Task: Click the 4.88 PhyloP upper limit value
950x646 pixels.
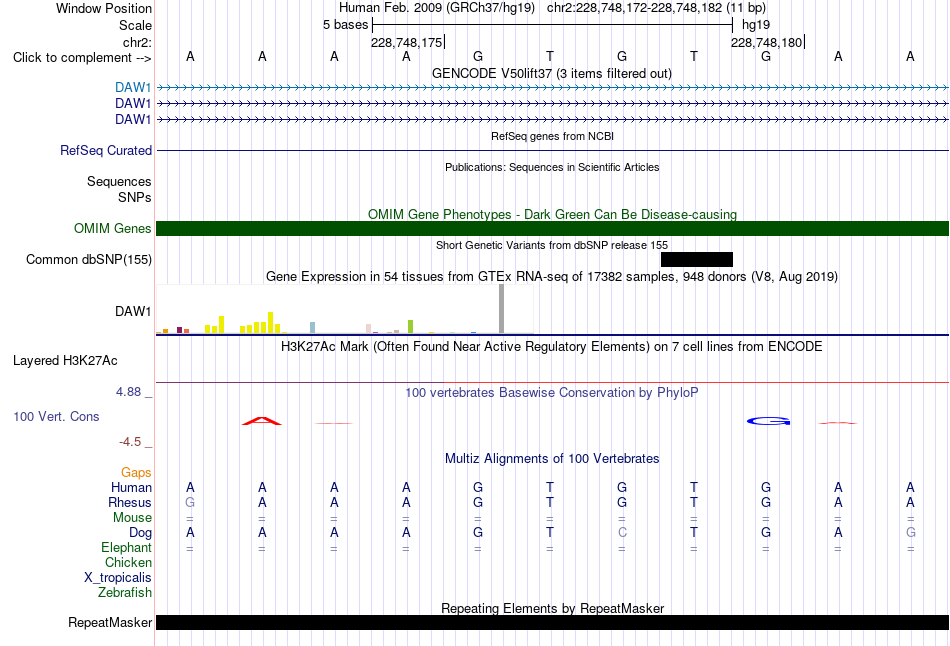Action: click(128, 392)
